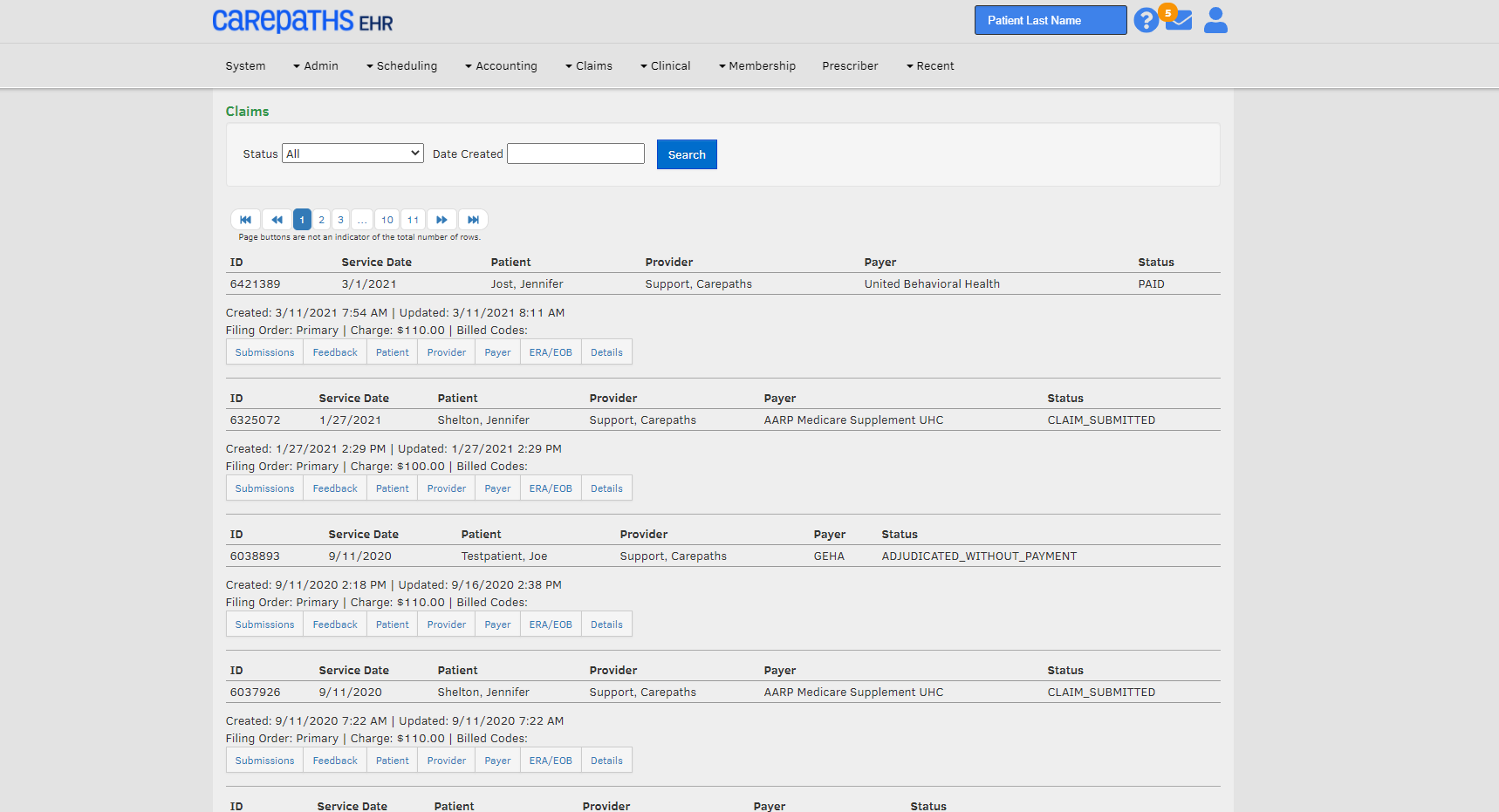The image size is (1499, 812).
Task: Click the Date Created input field
Action: pos(575,153)
